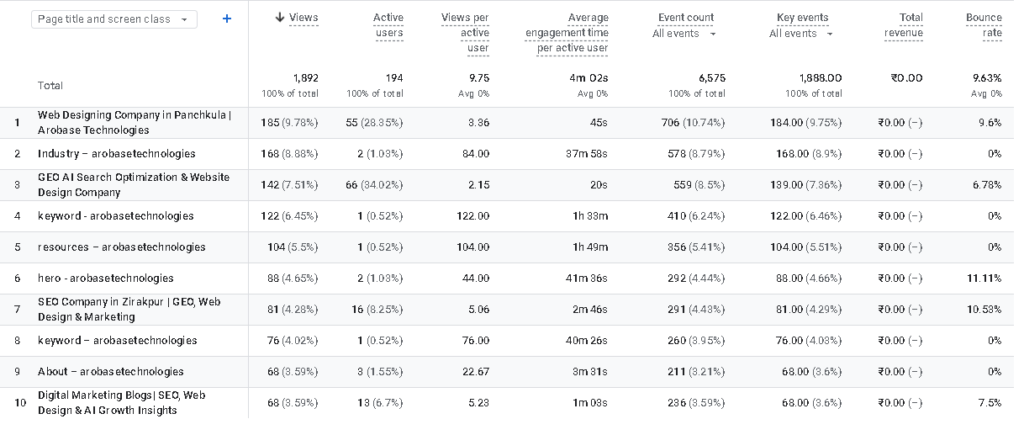This screenshot has height=435, width=1024.
Task: Select SEO Company in Zirakpur row
Action: click(x=512, y=310)
